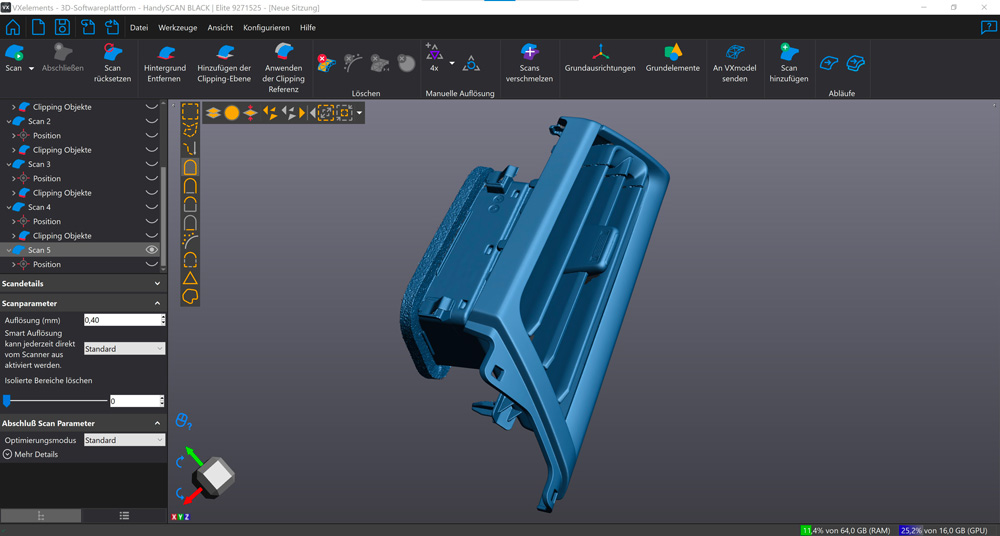Click the Auflösung (mm) input field

[x=121, y=320]
